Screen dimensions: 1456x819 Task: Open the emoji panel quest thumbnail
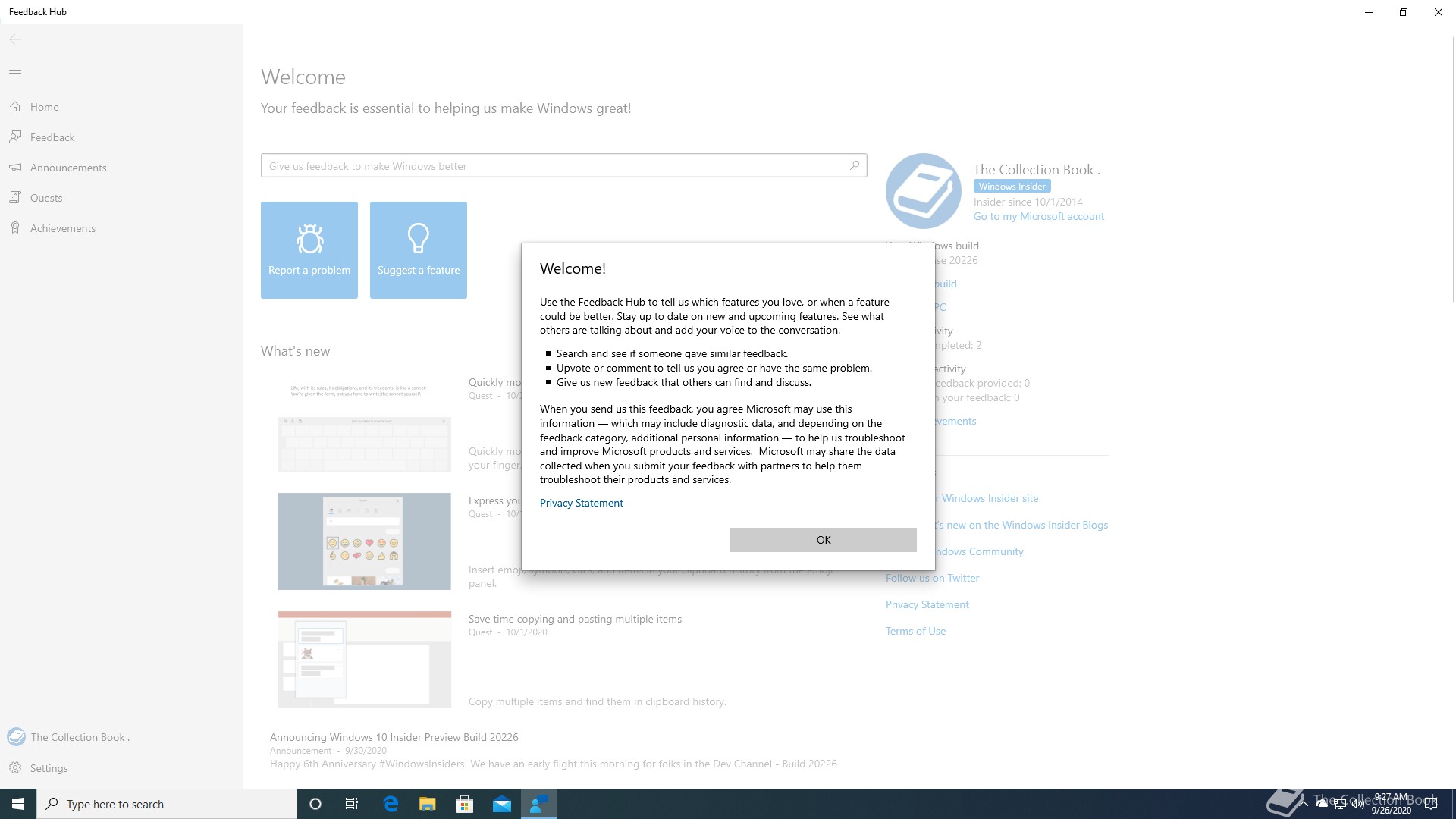365,541
